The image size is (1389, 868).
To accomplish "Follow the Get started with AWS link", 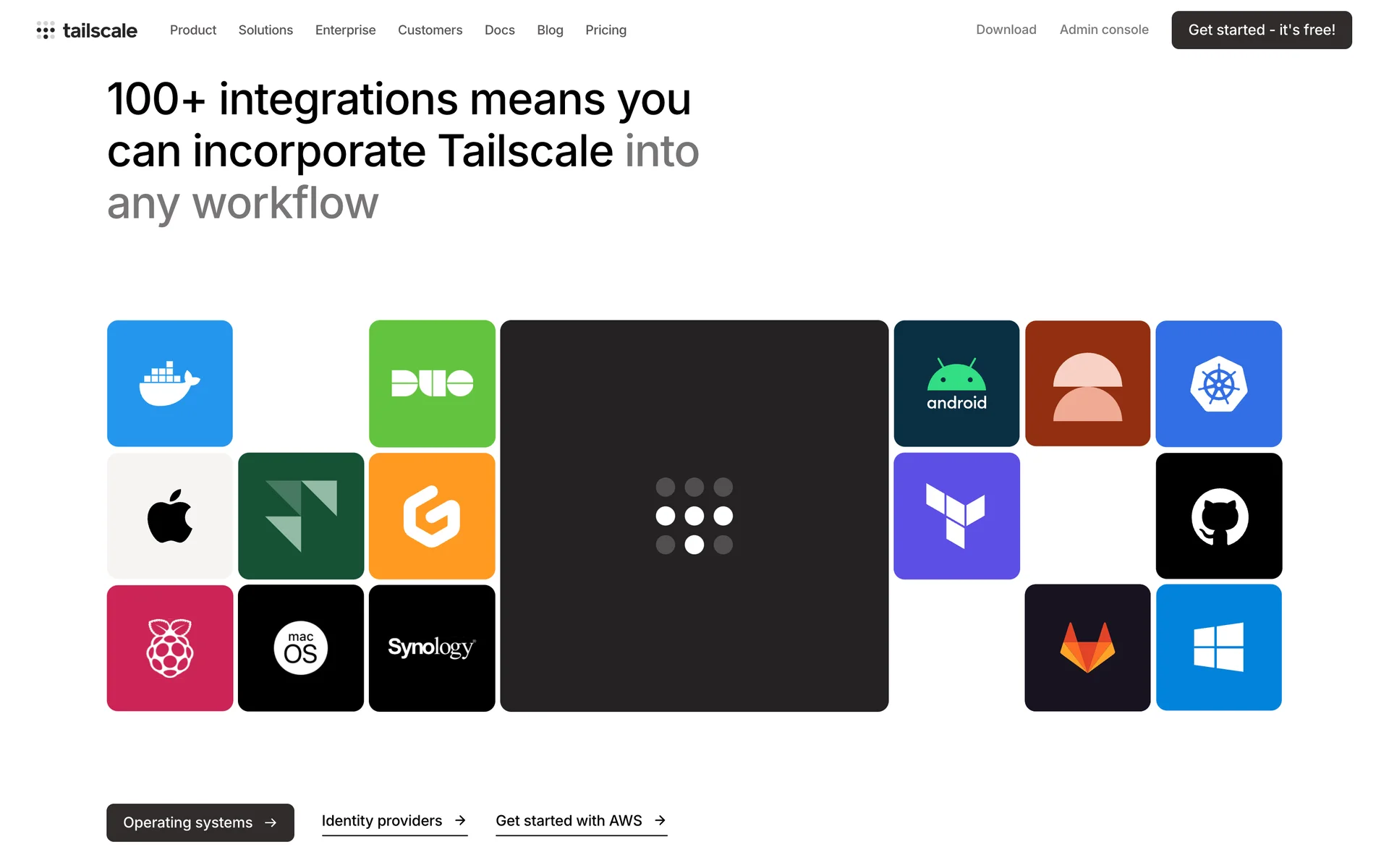I will tap(581, 821).
